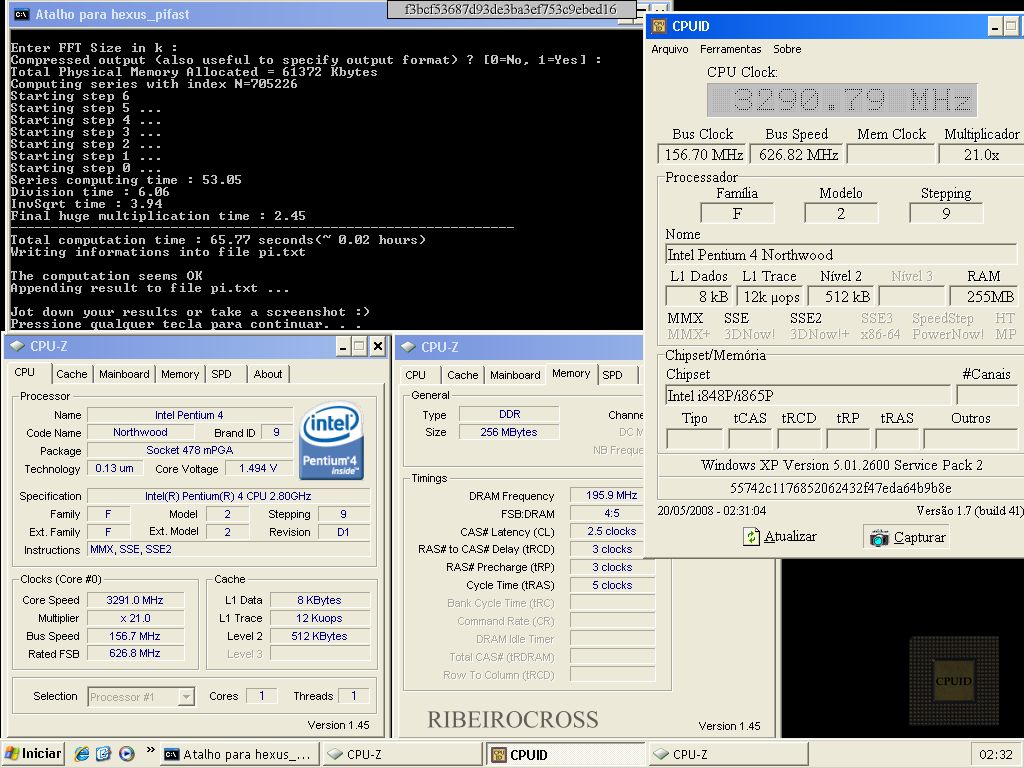Click the Size 256 MBytes memory value
Screen dimensions: 1024x768
click(x=509, y=432)
